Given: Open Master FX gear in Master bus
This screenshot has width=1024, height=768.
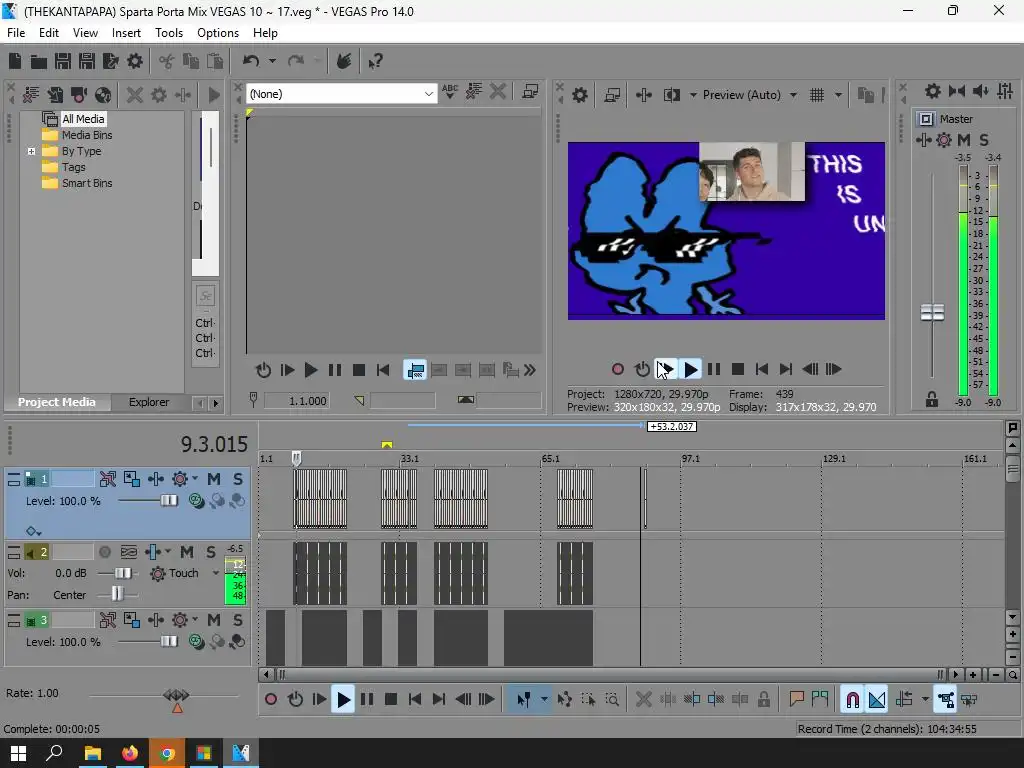Looking at the screenshot, I should point(944,140).
